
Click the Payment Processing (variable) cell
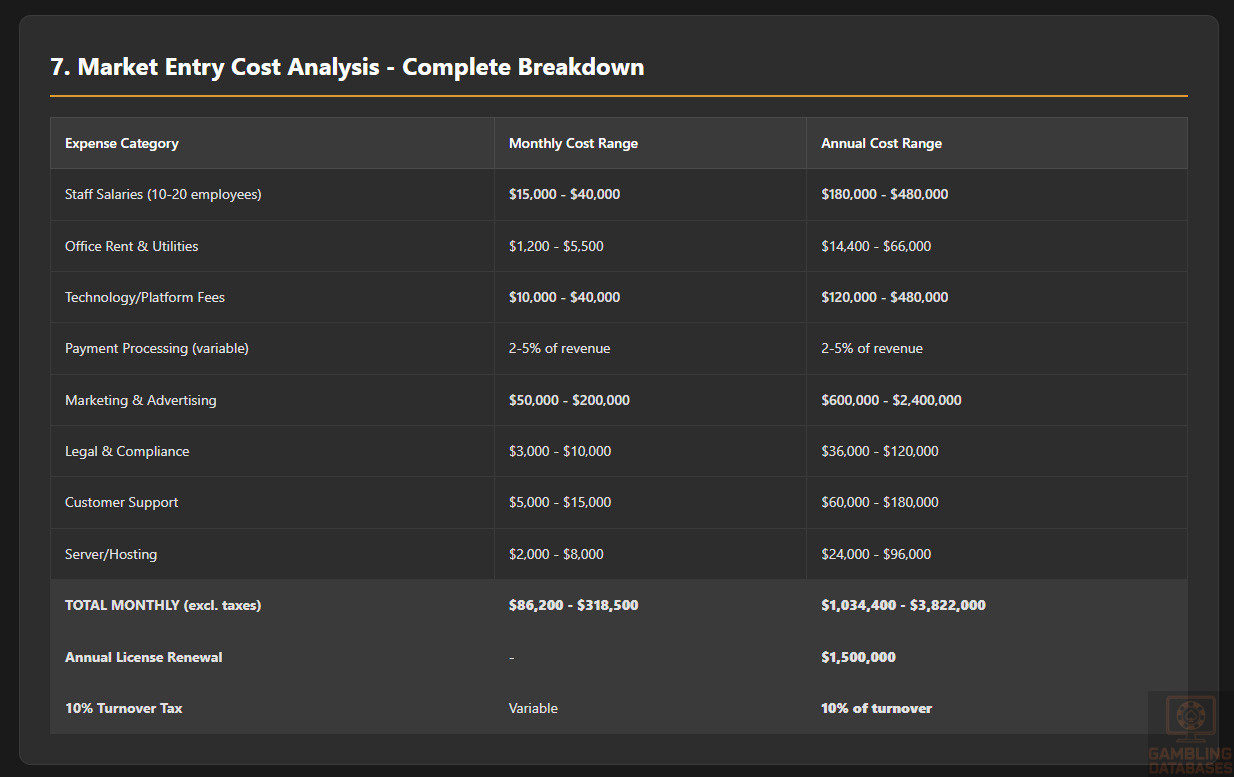[157, 348]
